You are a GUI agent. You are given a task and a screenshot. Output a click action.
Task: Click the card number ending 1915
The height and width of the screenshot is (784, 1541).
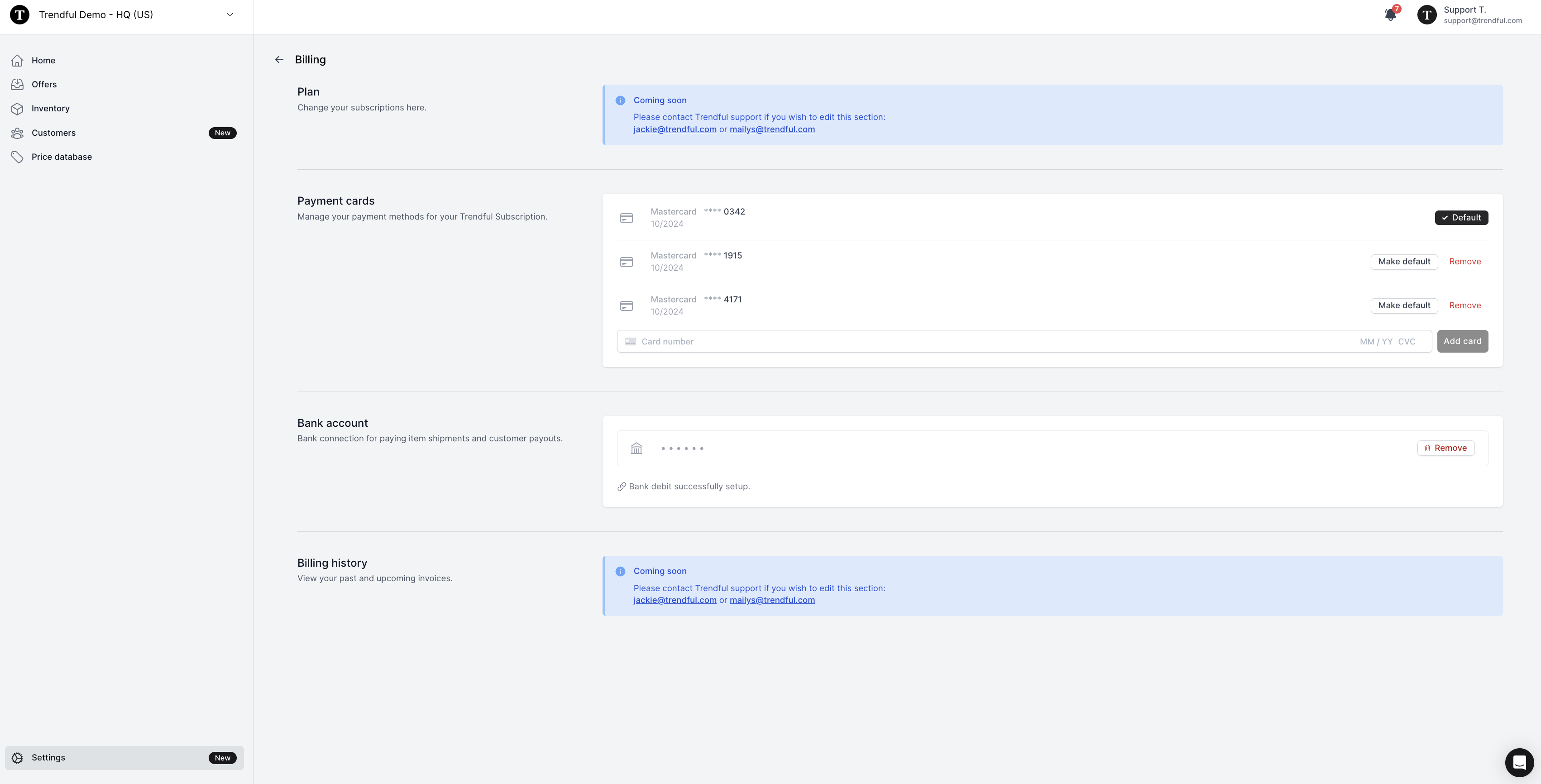pyautogui.click(x=723, y=255)
